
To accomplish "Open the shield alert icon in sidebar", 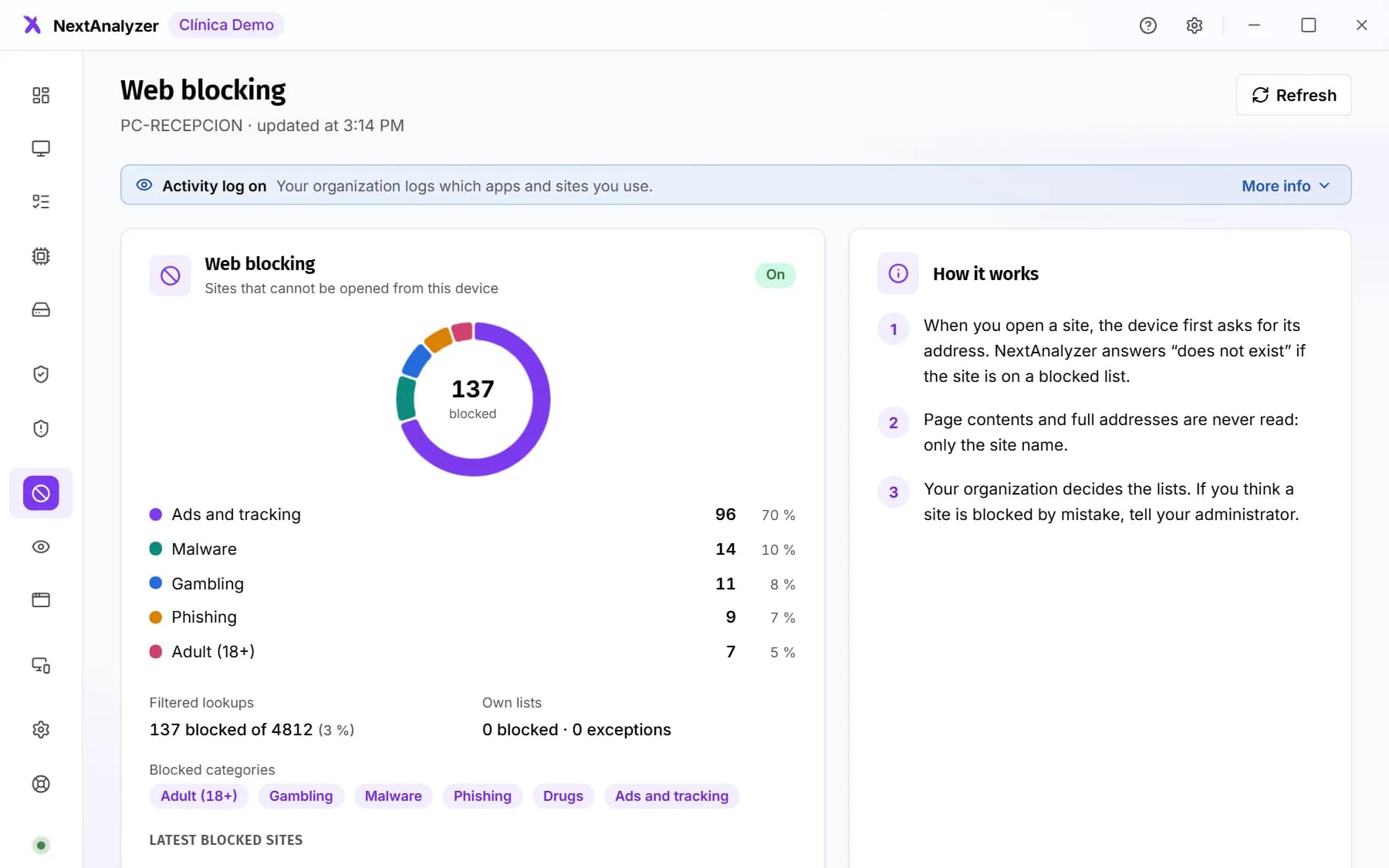I will (x=41, y=428).
